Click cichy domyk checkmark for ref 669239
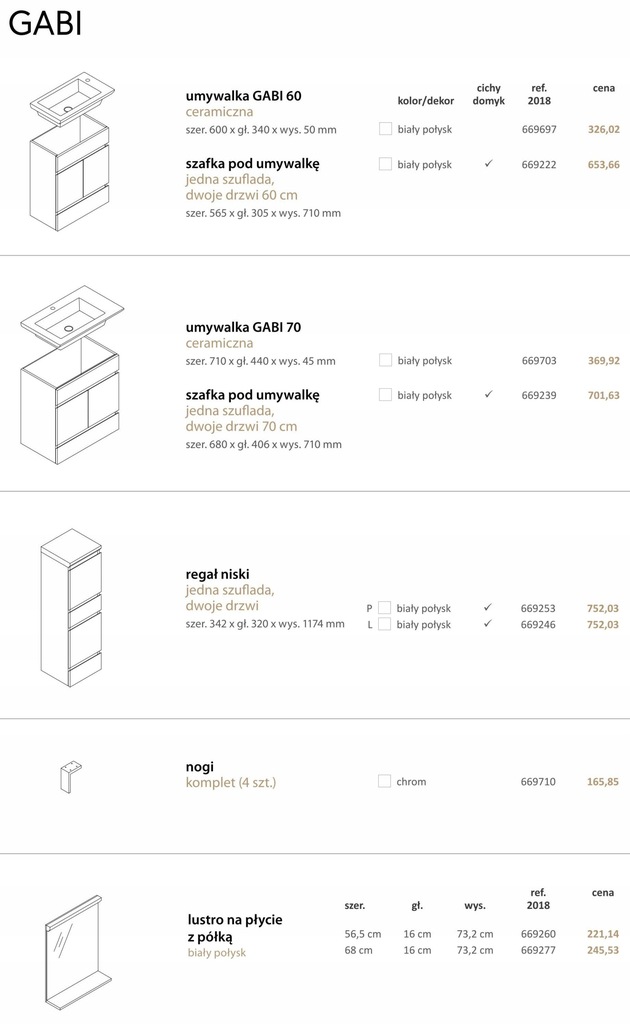The image size is (630, 1024). point(488,394)
